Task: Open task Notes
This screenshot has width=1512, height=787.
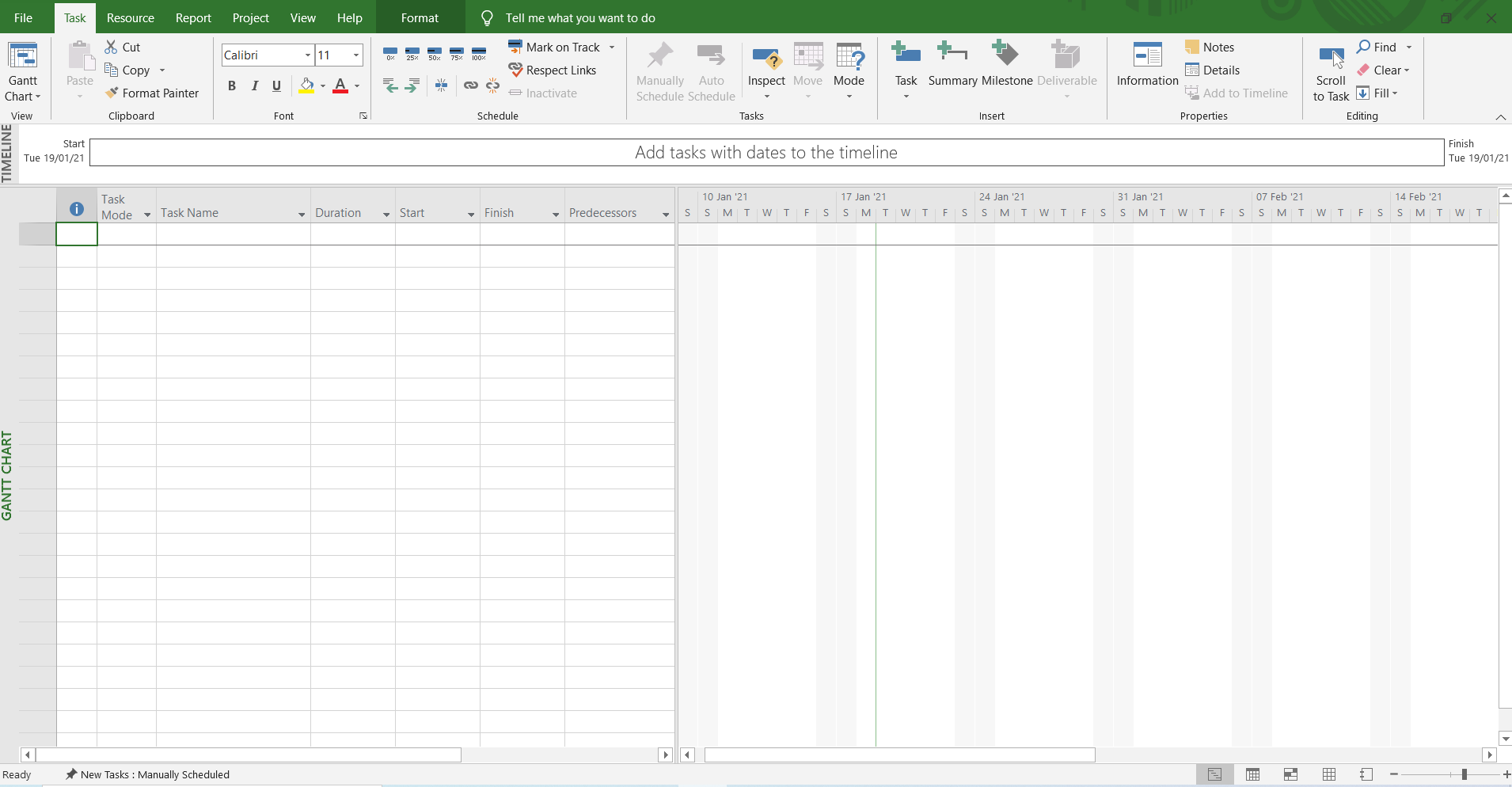Action: click(1210, 47)
